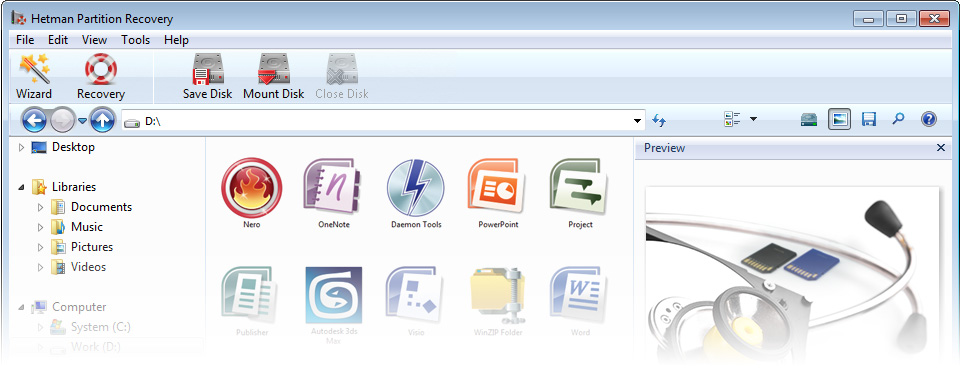Go back with the blue Back arrow
960x376 pixels.
34,120
